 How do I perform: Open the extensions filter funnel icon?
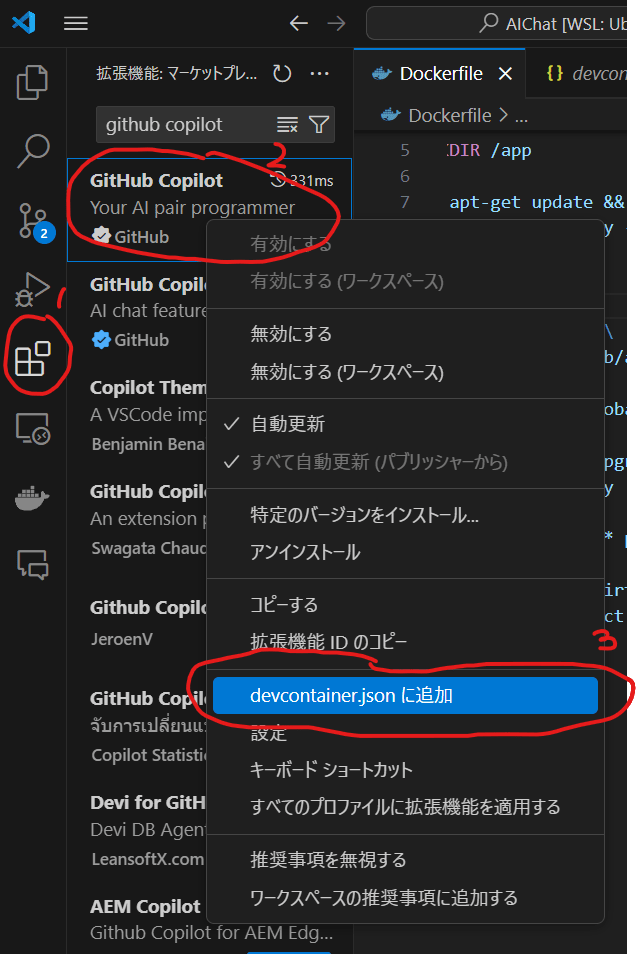point(319,125)
